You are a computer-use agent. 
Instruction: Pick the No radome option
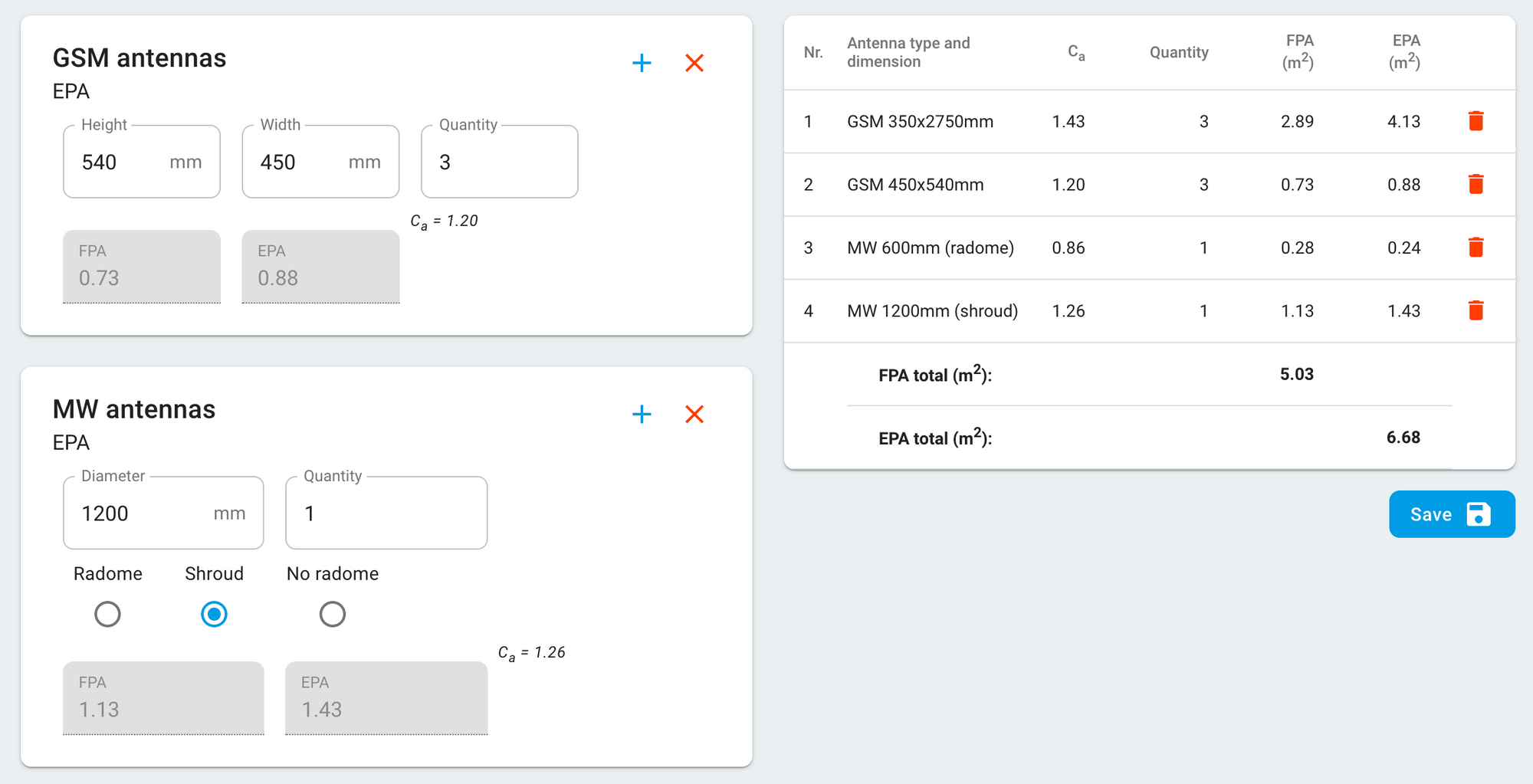click(332, 614)
